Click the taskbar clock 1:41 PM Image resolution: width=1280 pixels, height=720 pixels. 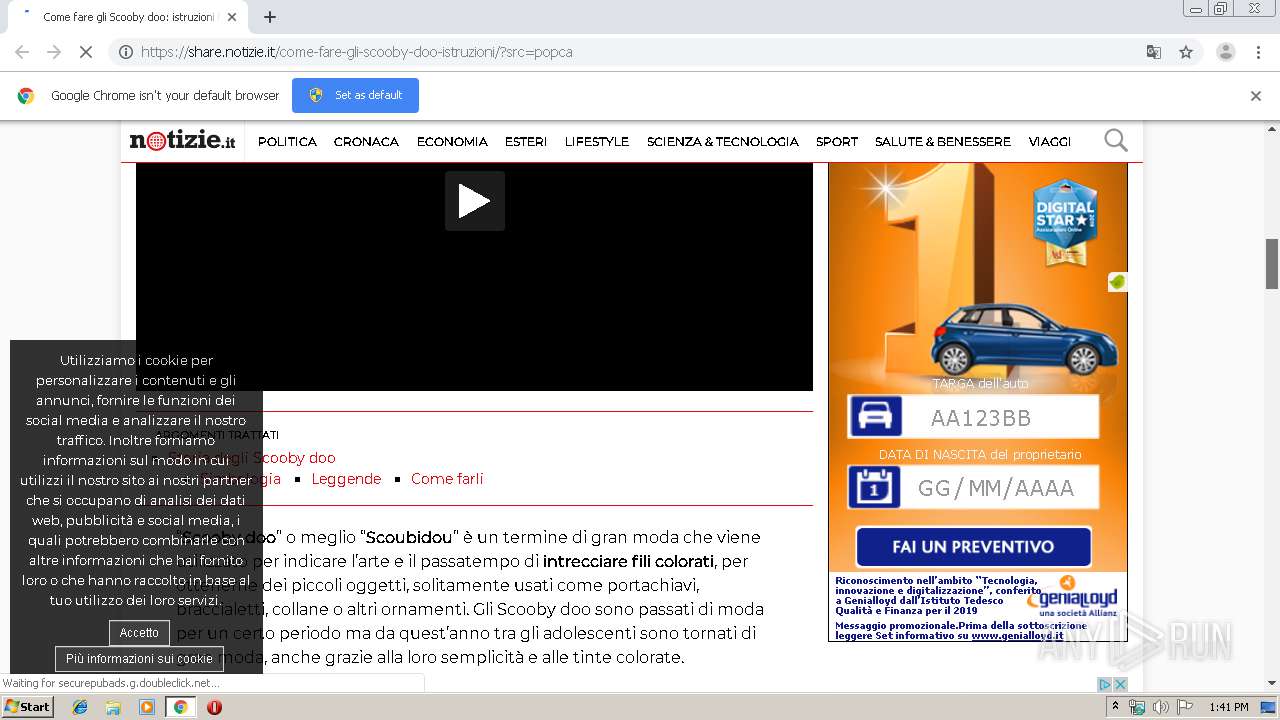coord(1228,707)
